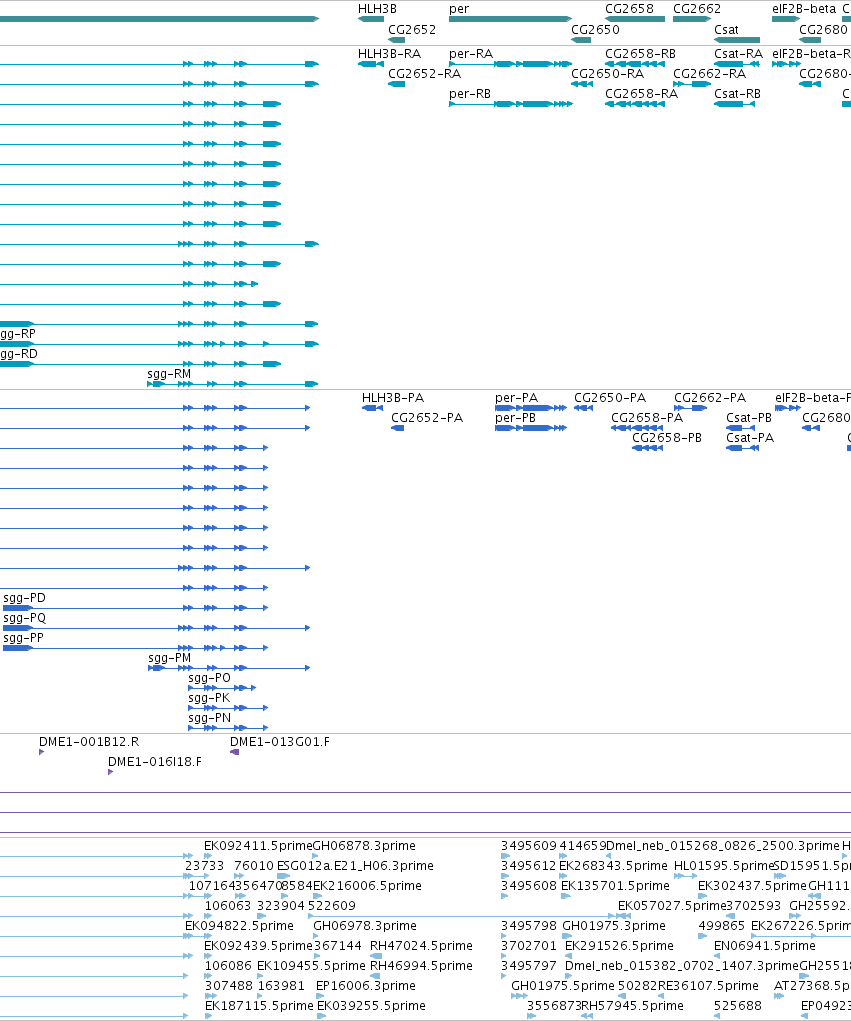
Task: Click the EK291526.5prime EST label
Action: click(x=619, y=946)
